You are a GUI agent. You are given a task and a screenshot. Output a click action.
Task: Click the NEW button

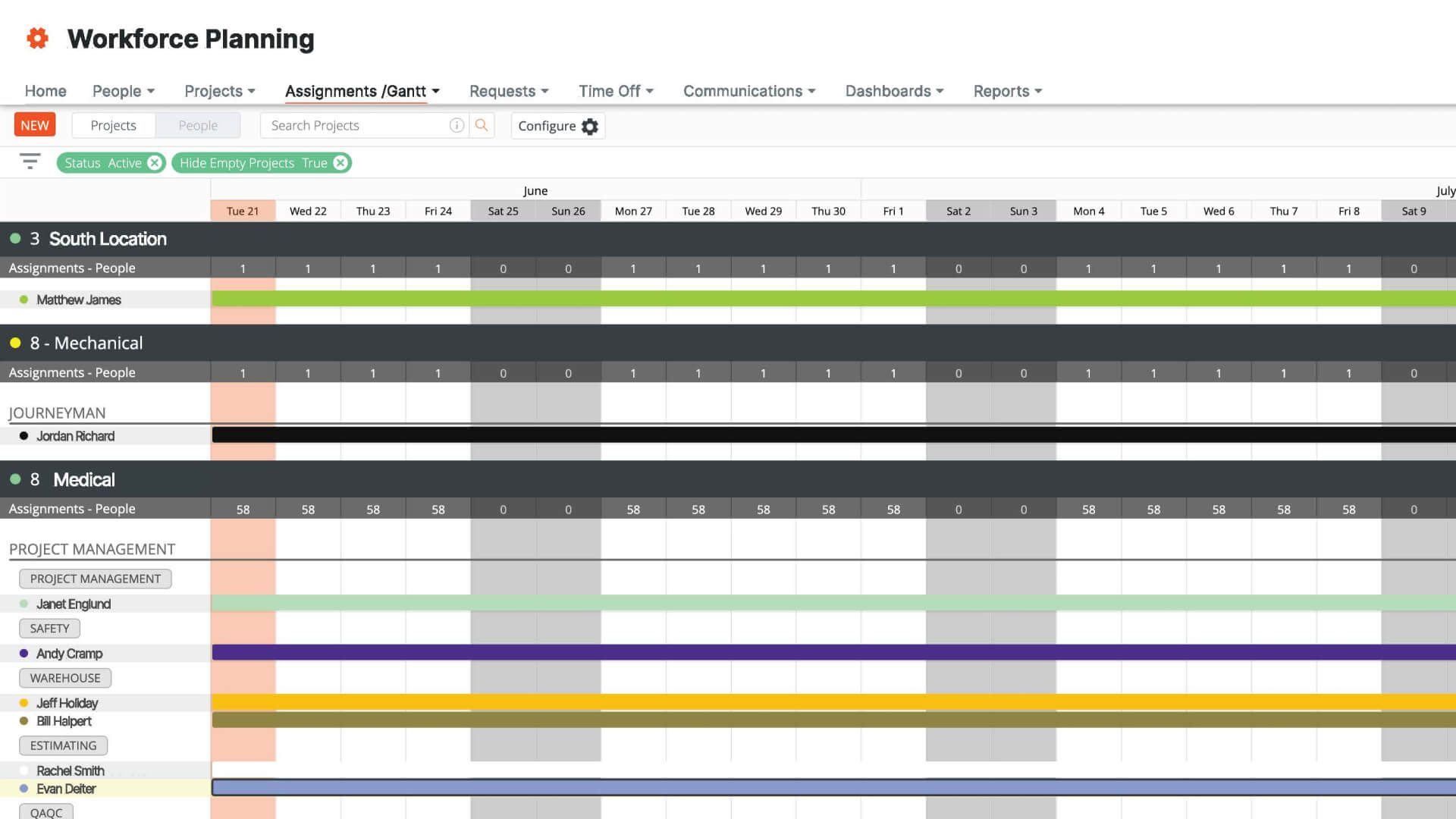pos(34,124)
